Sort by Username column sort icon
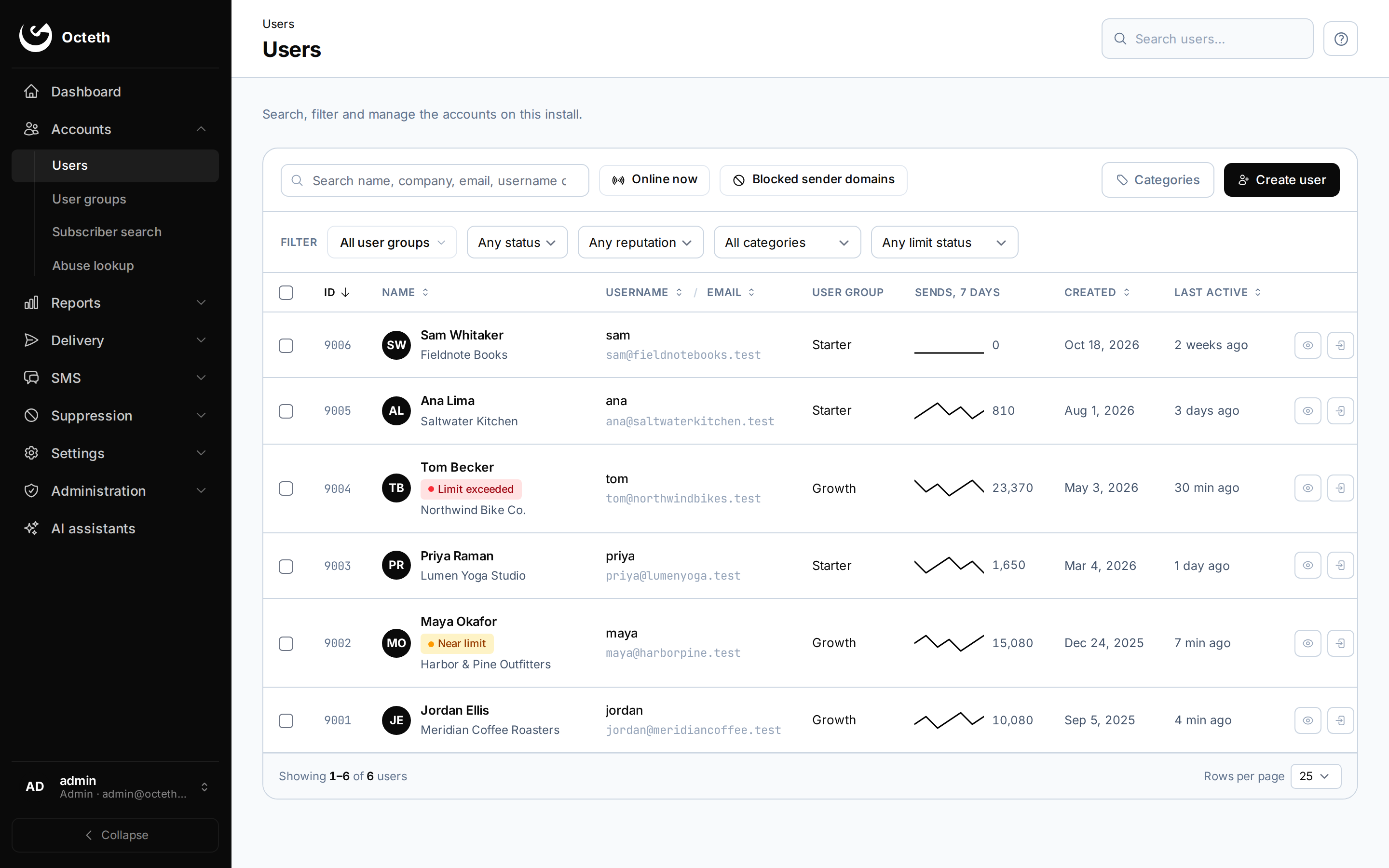 (x=679, y=292)
